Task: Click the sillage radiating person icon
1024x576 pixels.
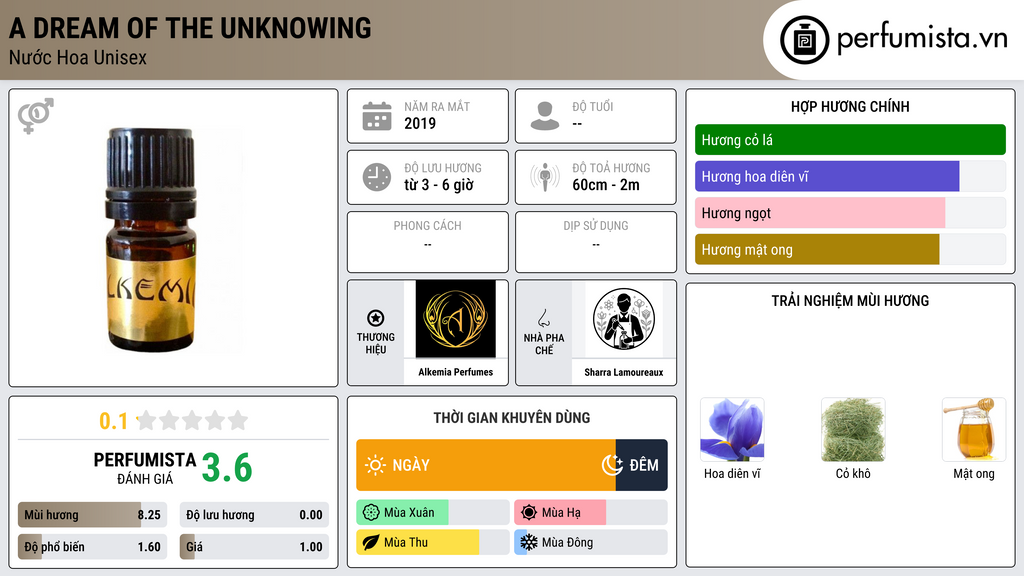Action: [x=545, y=177]
